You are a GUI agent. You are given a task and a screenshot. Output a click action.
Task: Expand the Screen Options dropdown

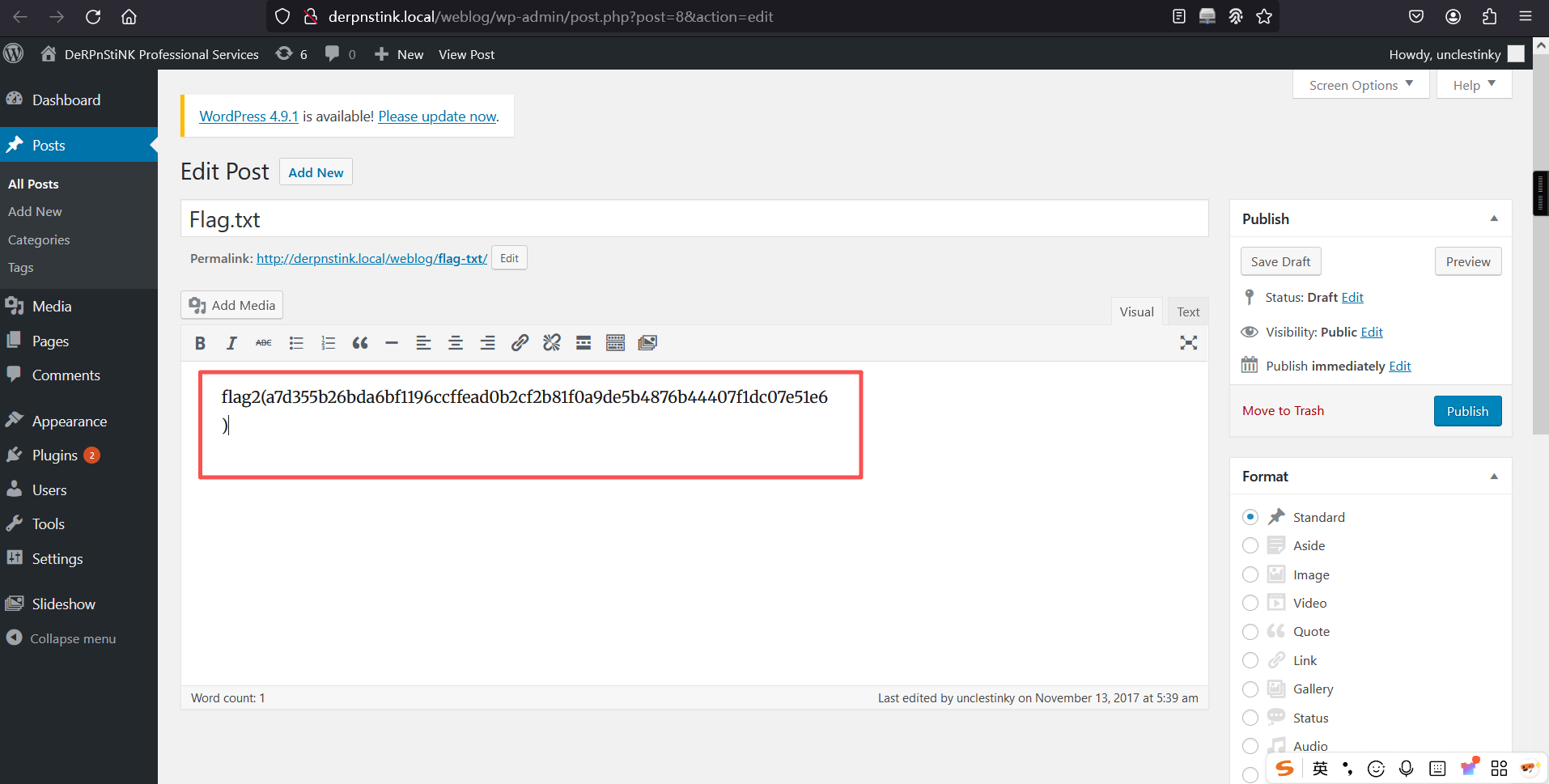[1361, 85]
